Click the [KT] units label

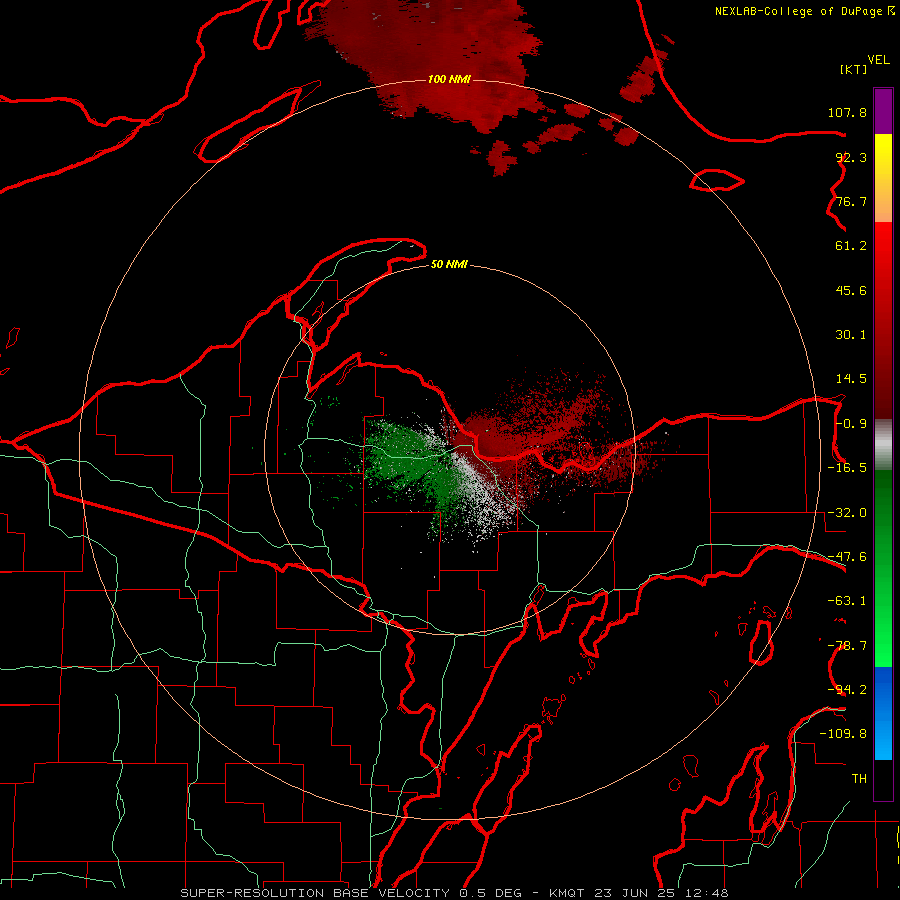[x=853, y=69]
